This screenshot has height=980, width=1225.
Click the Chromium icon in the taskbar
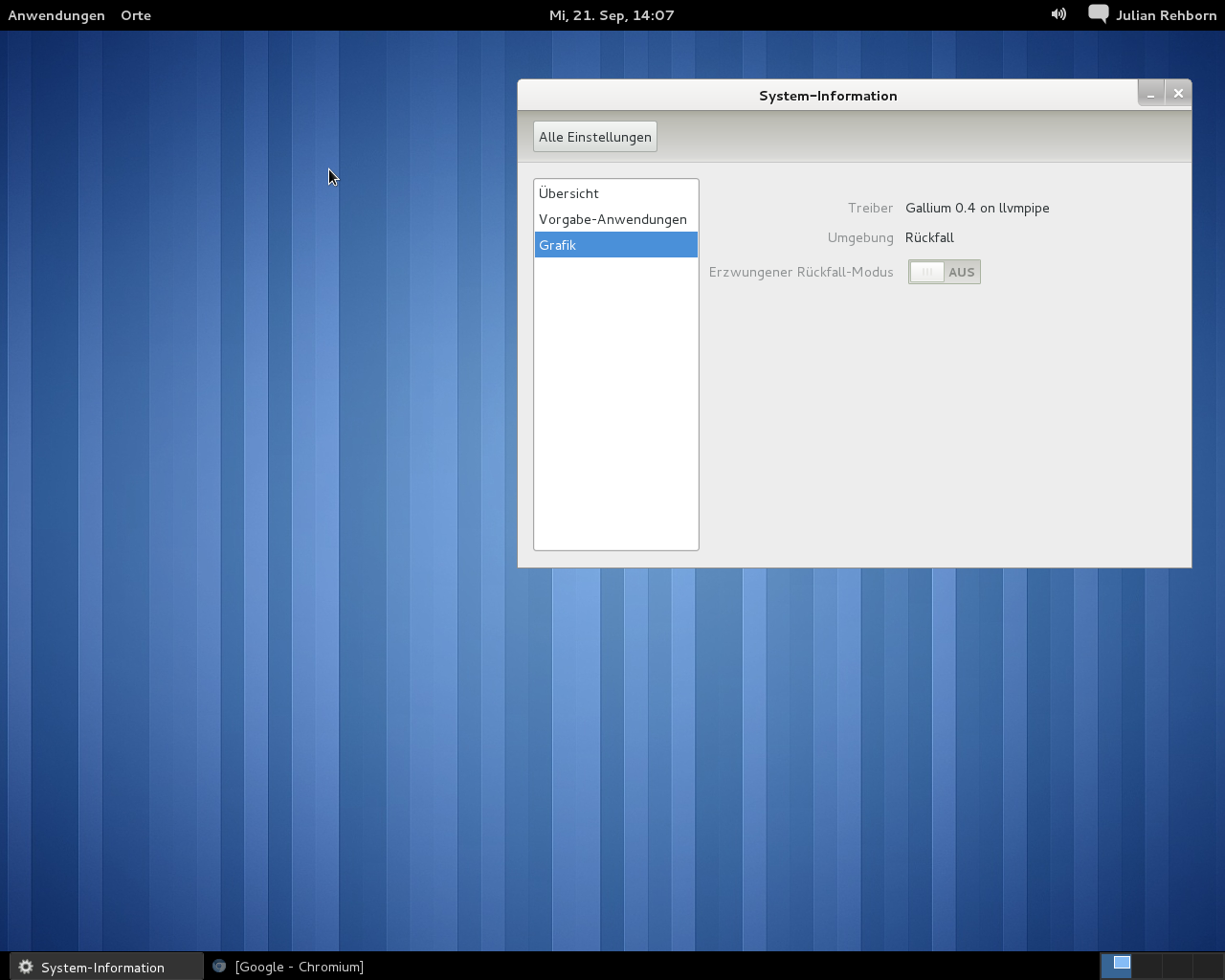pyautogui.click(x=219, y=967)
